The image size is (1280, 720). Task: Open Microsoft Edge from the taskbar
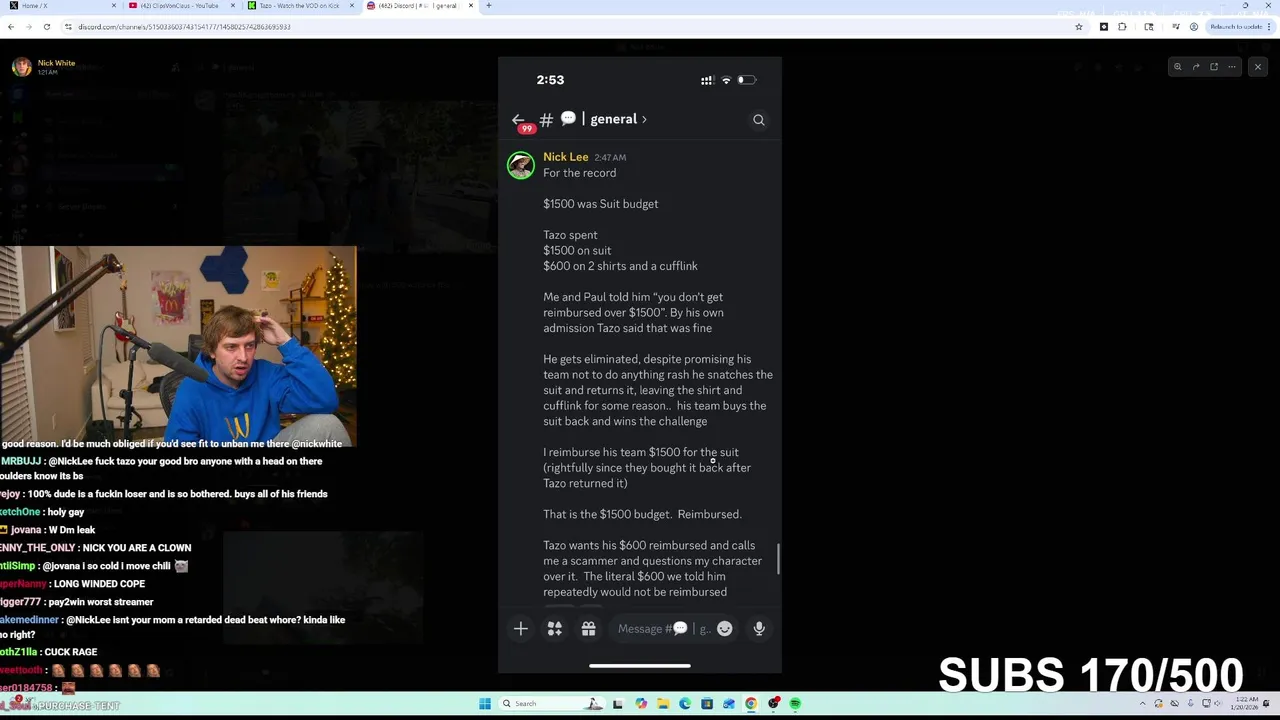pyautogui.click(x=685, y=704)
